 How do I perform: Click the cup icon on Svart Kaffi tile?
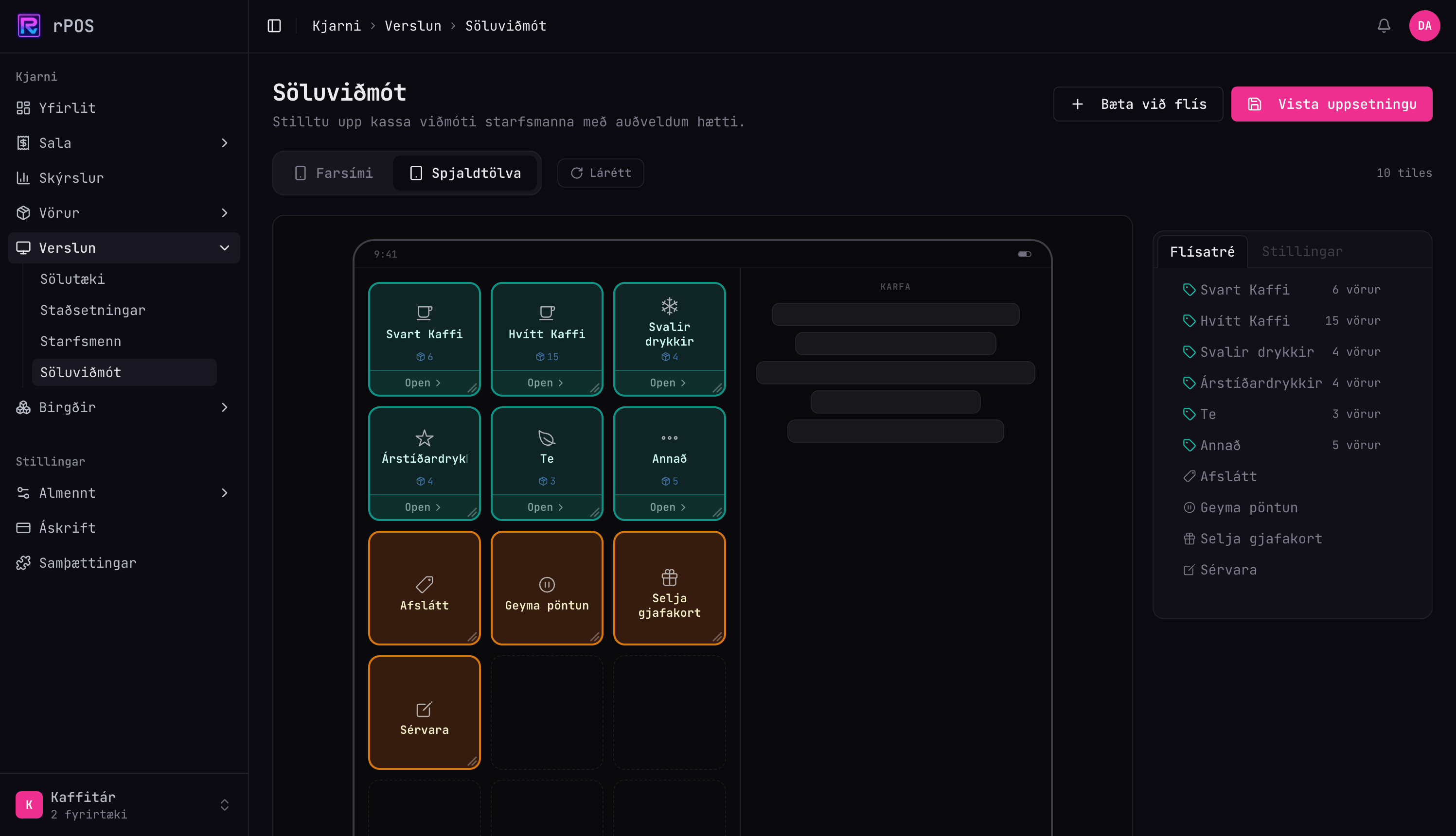click(x=424, y=313)
